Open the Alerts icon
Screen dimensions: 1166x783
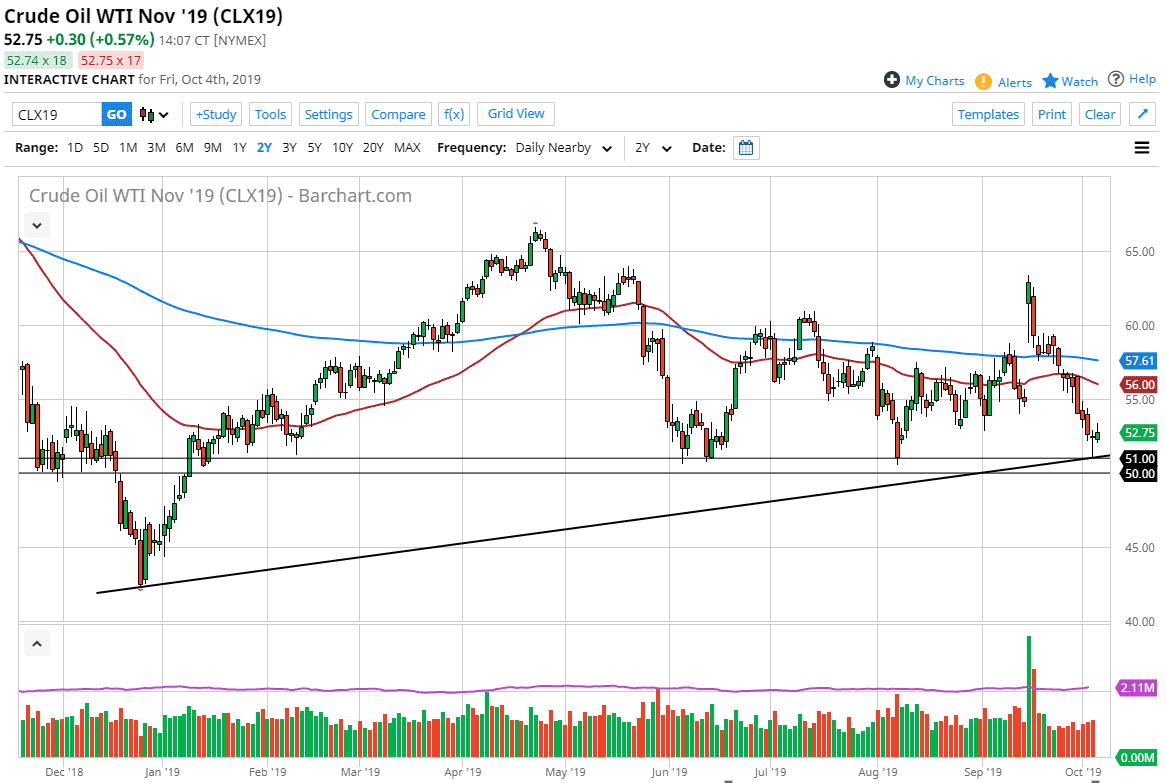985,82
